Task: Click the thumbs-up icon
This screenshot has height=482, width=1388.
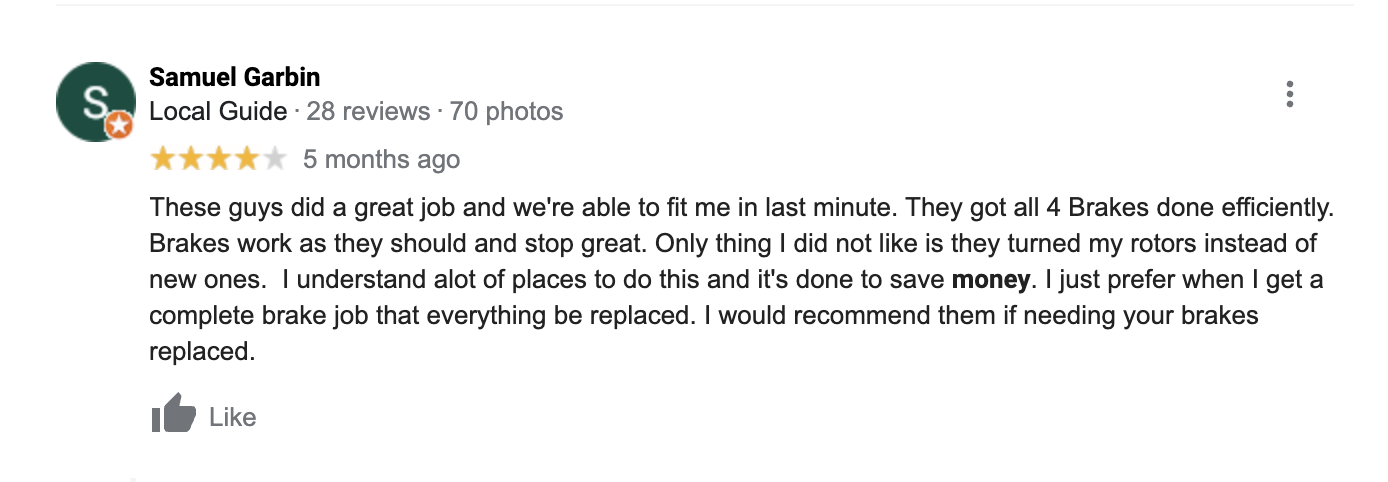Action: tap(173, 413)
